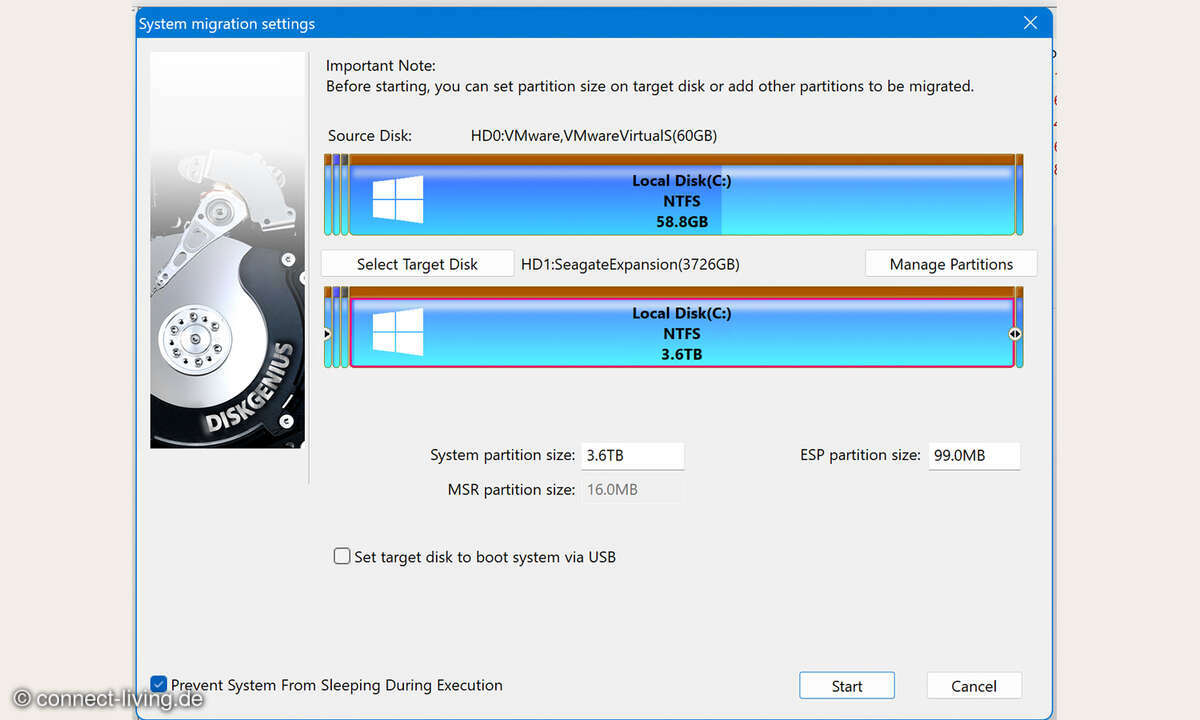
Task: Click the MSR partition size field
Action: (x=632, y=490)
